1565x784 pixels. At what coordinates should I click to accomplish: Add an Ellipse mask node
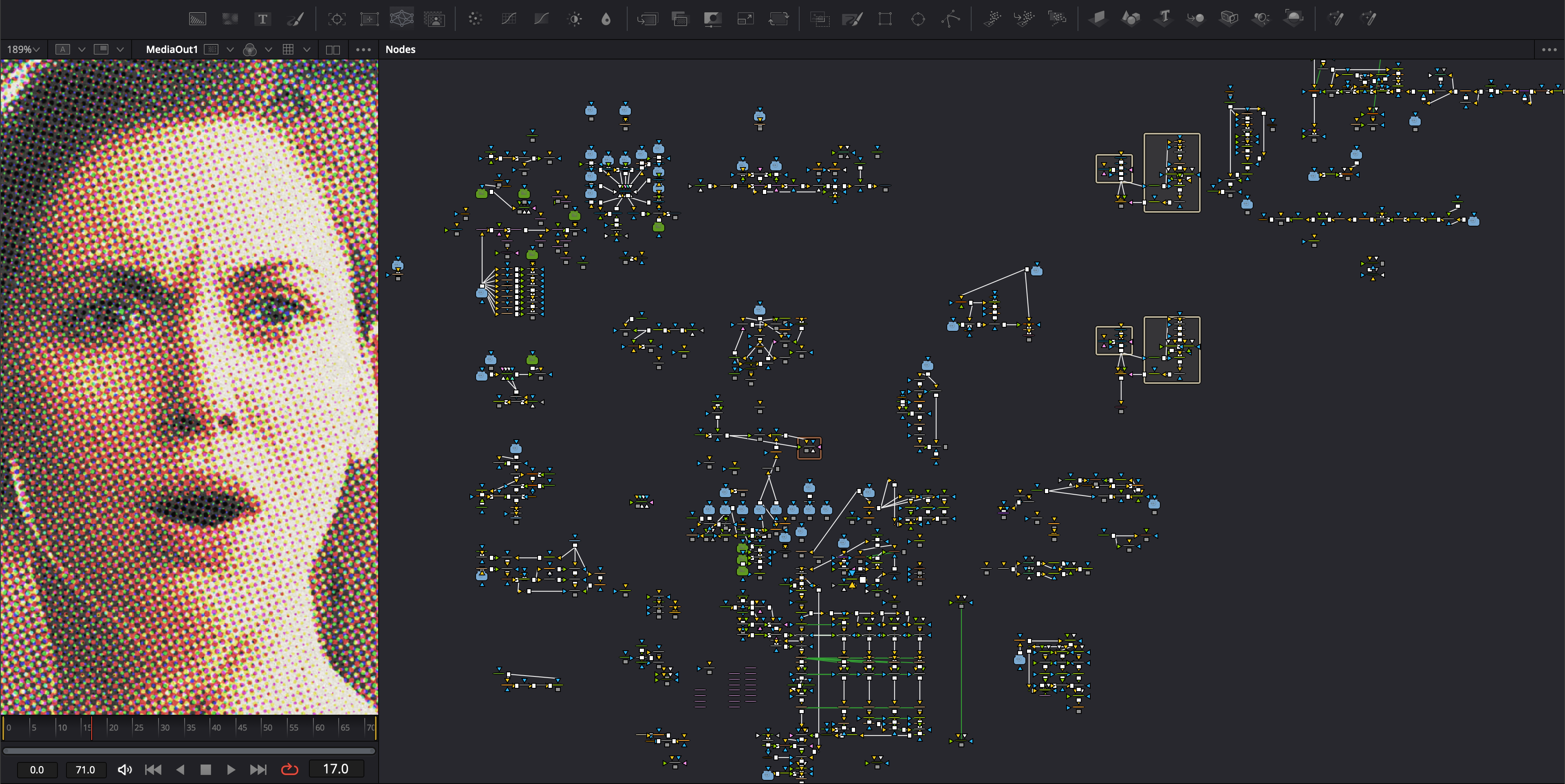click(918, 19)
